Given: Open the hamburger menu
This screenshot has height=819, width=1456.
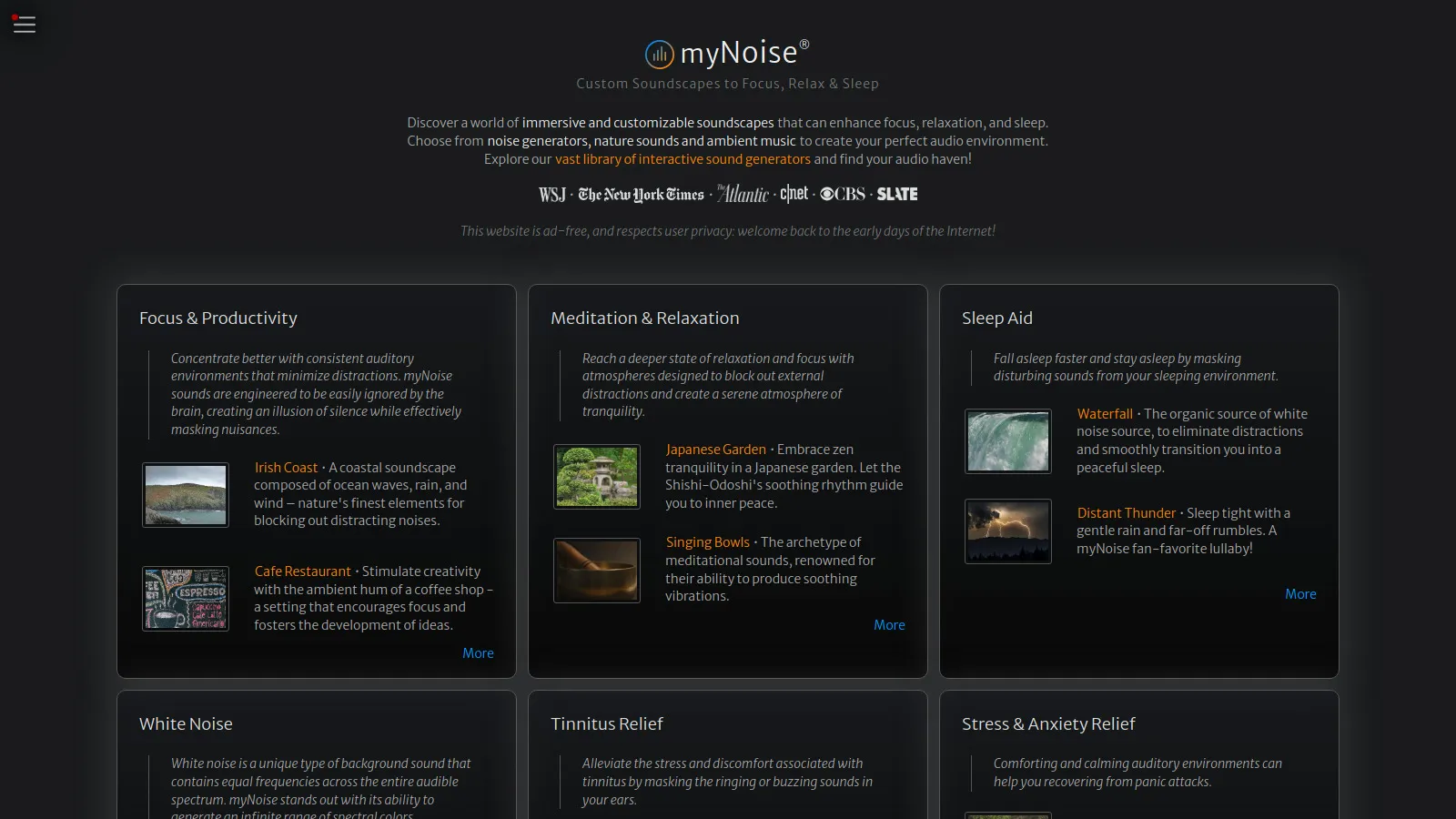Looking at the screenshot, I should click(24, 24).
